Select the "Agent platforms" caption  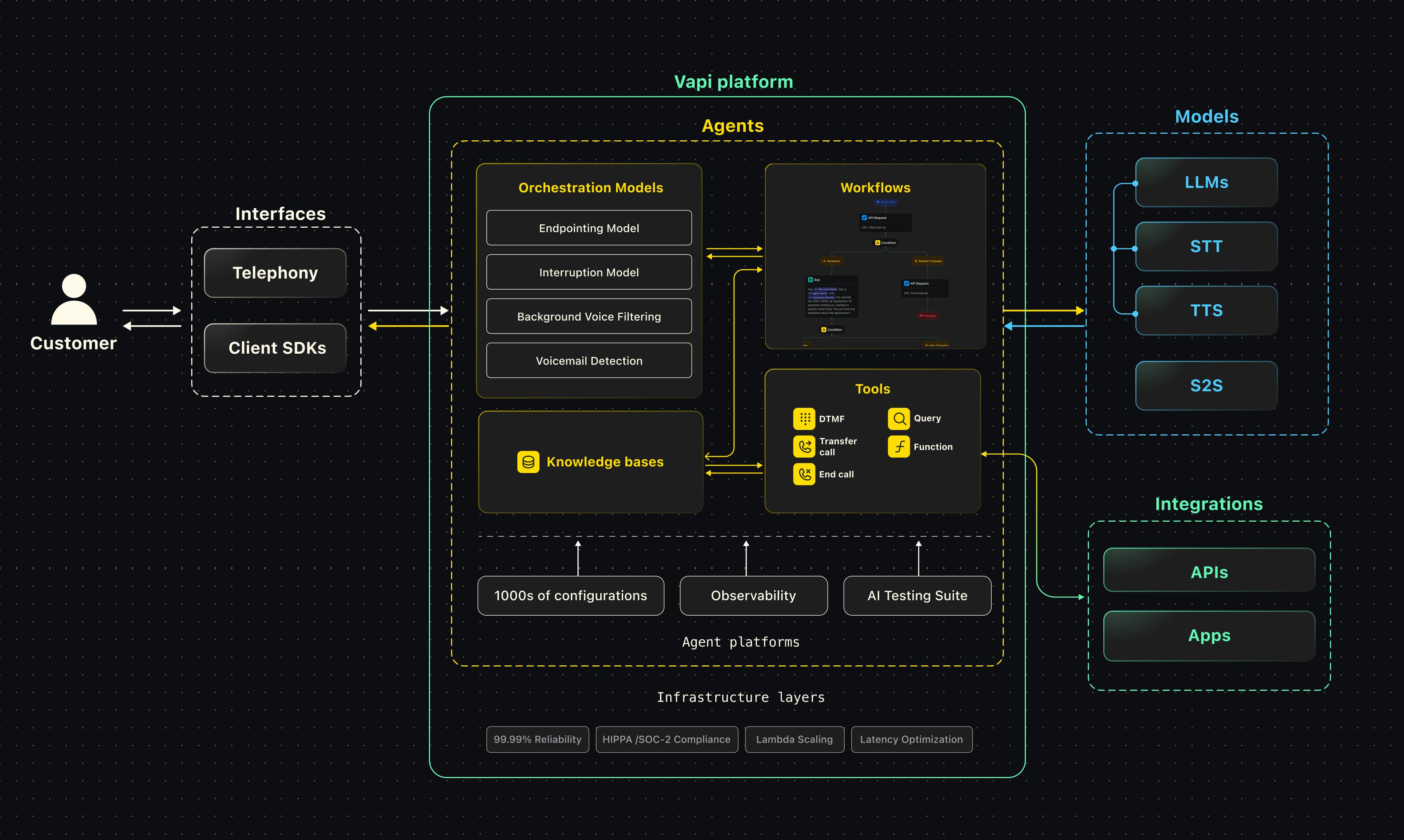tap(740, 642)
